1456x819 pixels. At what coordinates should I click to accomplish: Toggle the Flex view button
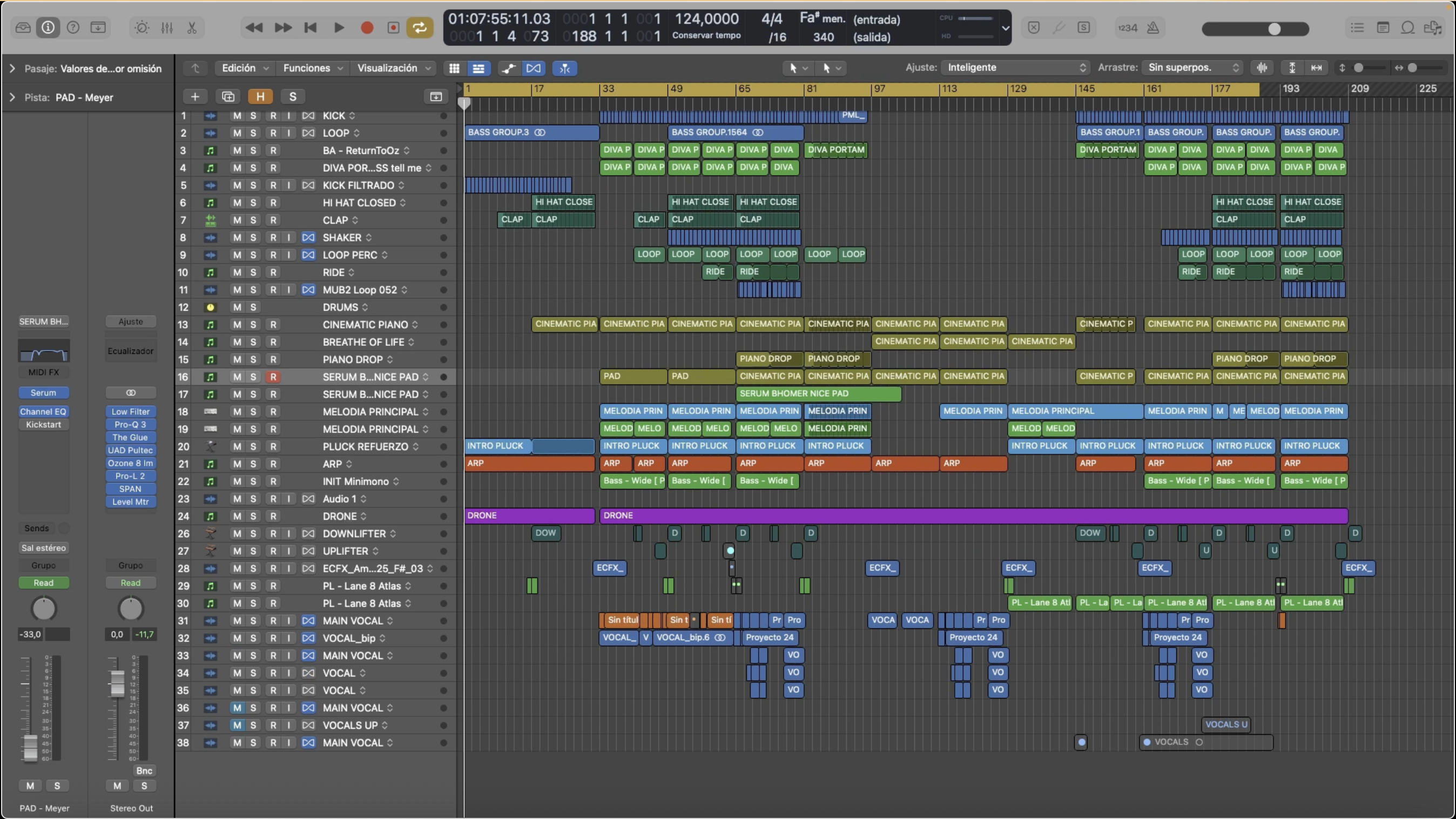coord(533,69)
